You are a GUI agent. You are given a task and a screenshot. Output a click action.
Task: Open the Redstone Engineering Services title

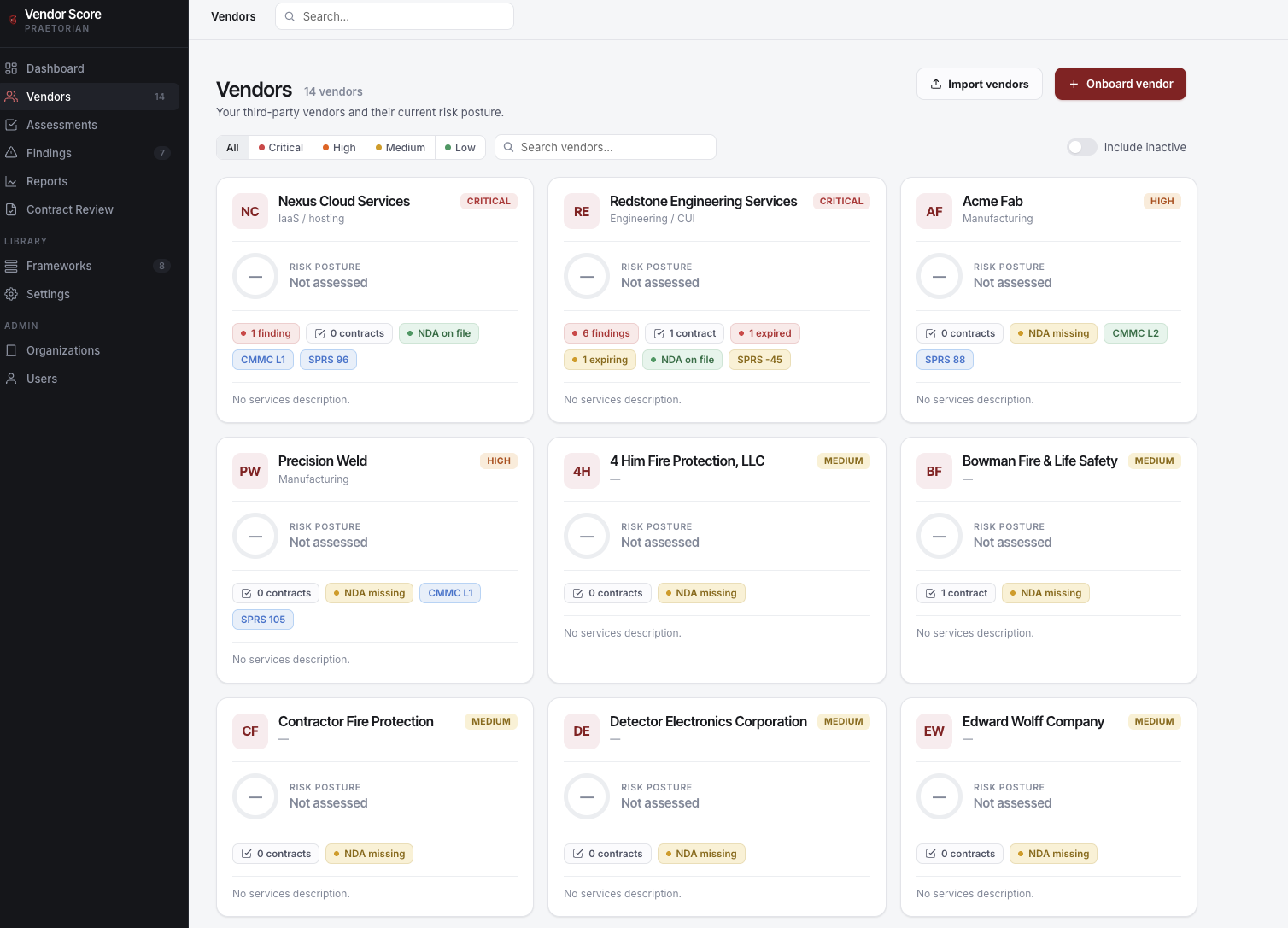[703, 201]
